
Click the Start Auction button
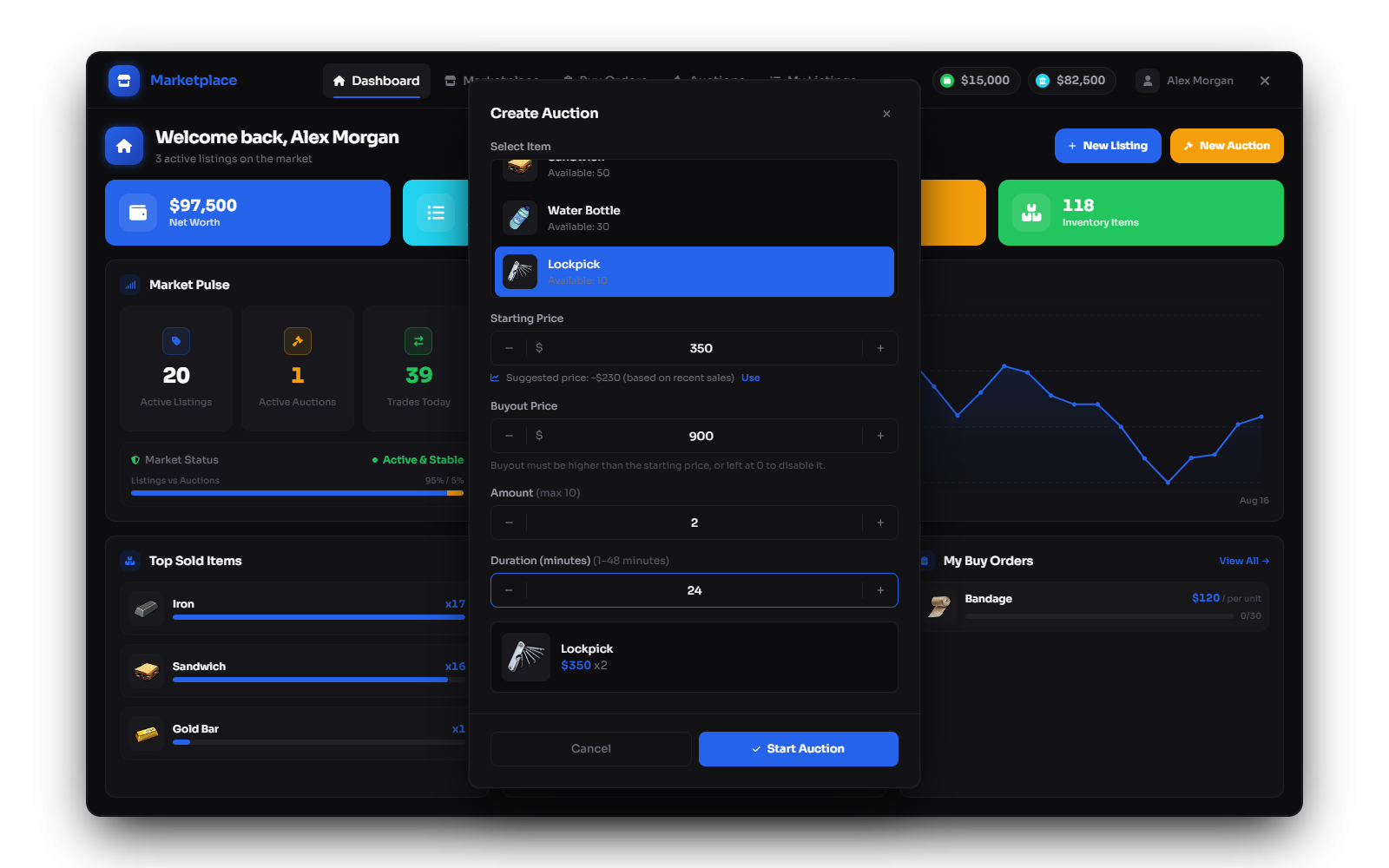click(x=799, y=749)
